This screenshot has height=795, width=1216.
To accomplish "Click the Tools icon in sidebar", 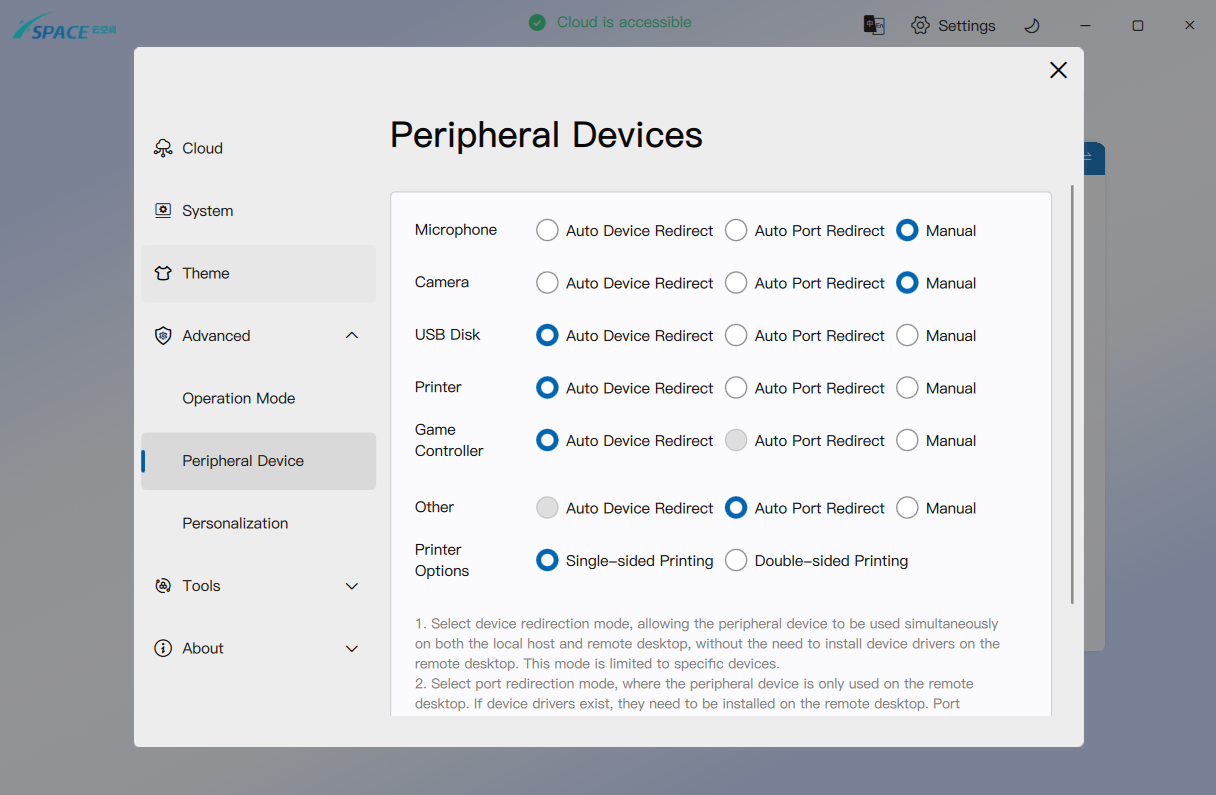I will point(163,586).
